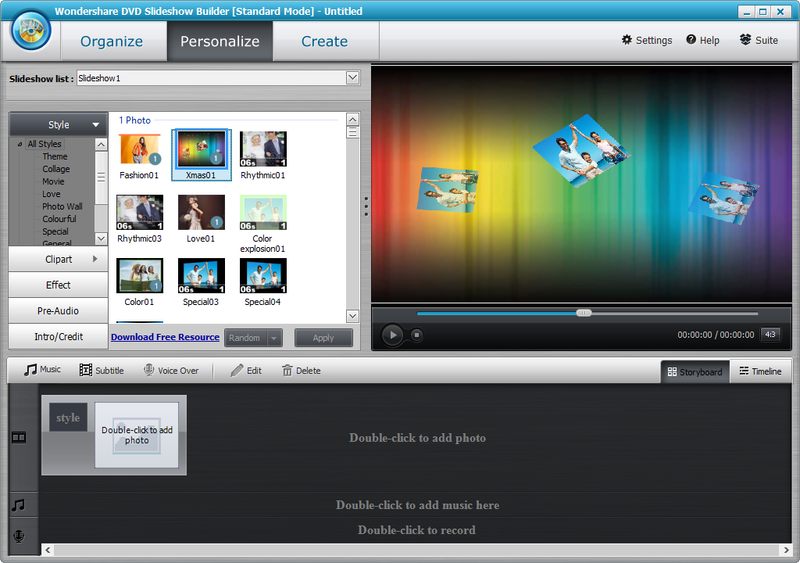Open the Intro/Credit panel

[x=58, y=336]
